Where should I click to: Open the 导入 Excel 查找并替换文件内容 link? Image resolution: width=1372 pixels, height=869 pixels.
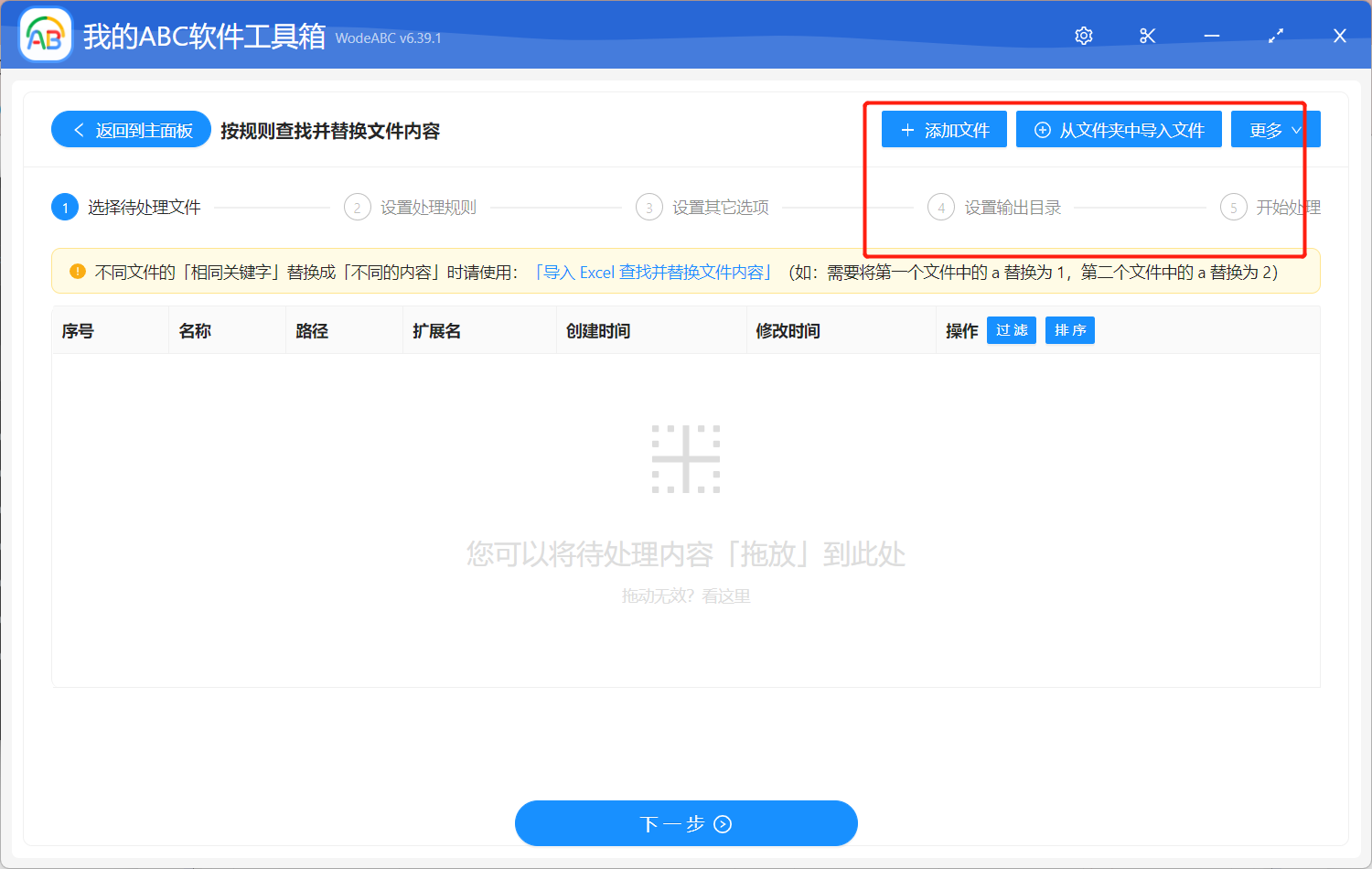click(x=653, y=271)
